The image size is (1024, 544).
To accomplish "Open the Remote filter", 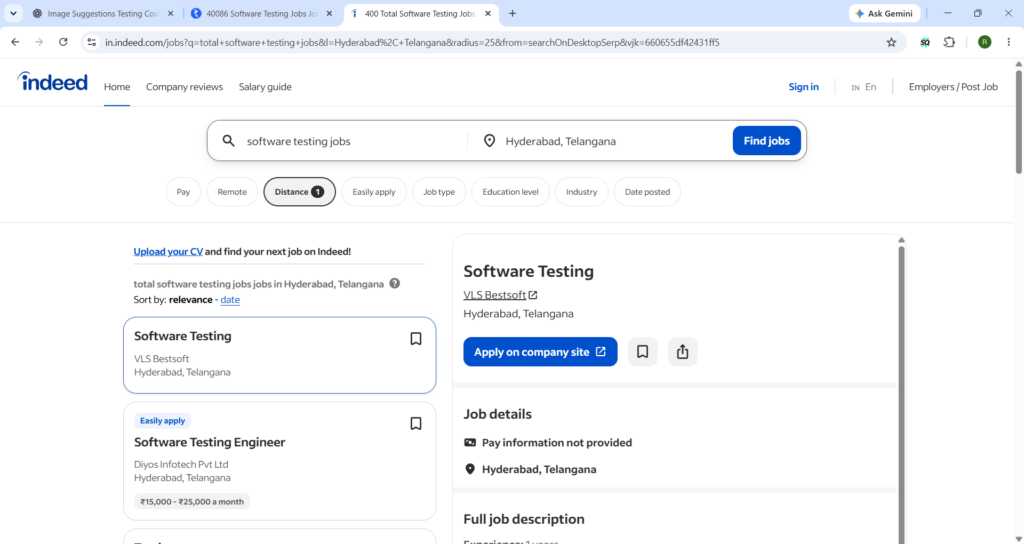I will click(232, 192).
